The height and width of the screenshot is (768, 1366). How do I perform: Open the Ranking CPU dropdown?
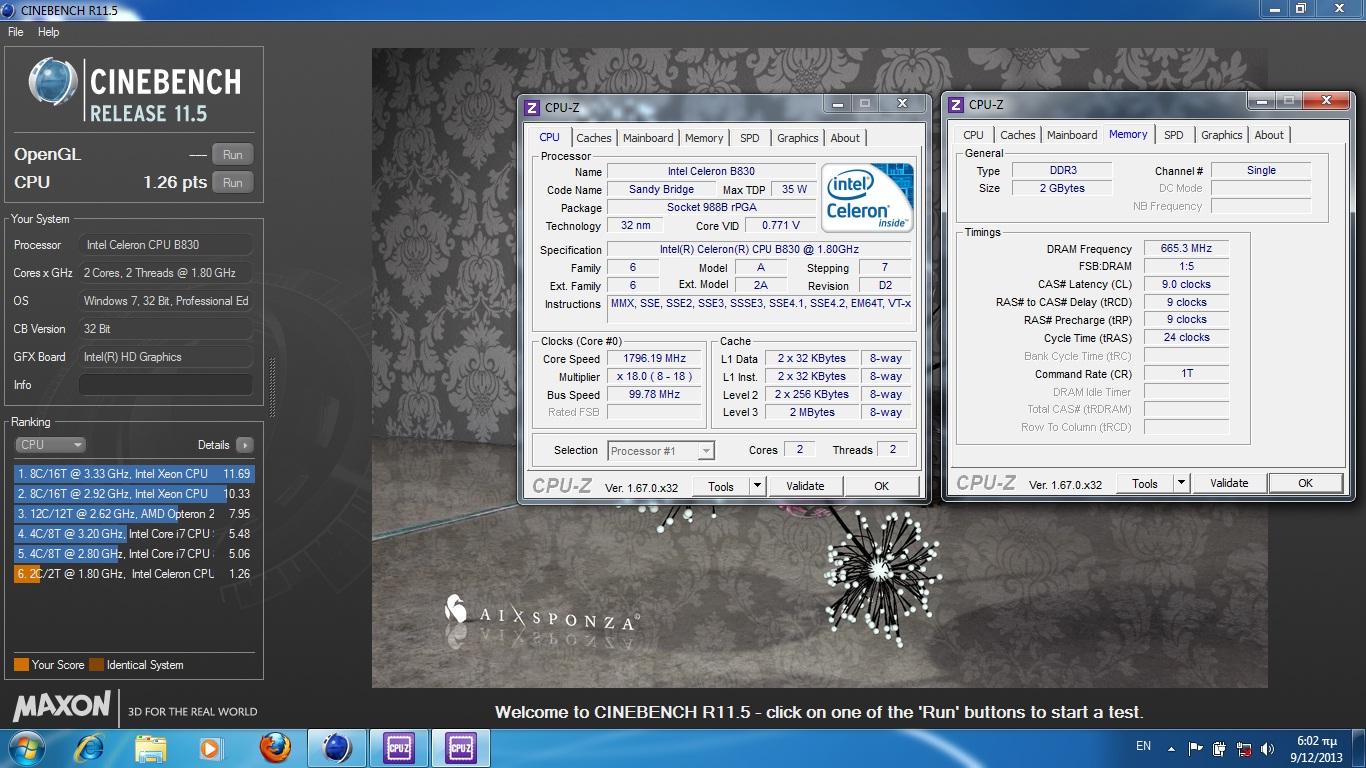(x=50, y=445)
